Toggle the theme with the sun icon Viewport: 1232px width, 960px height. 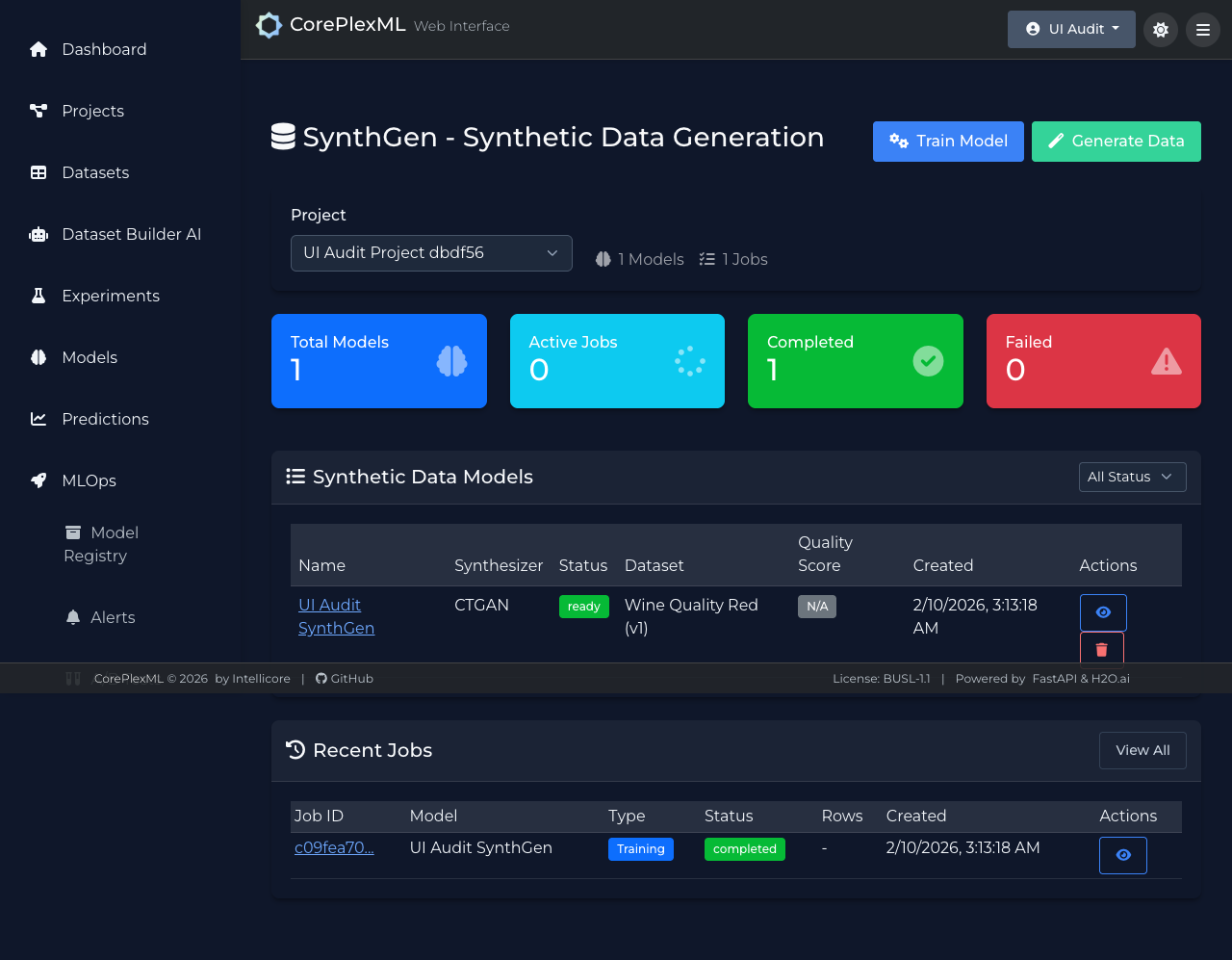pos(1161,30)
